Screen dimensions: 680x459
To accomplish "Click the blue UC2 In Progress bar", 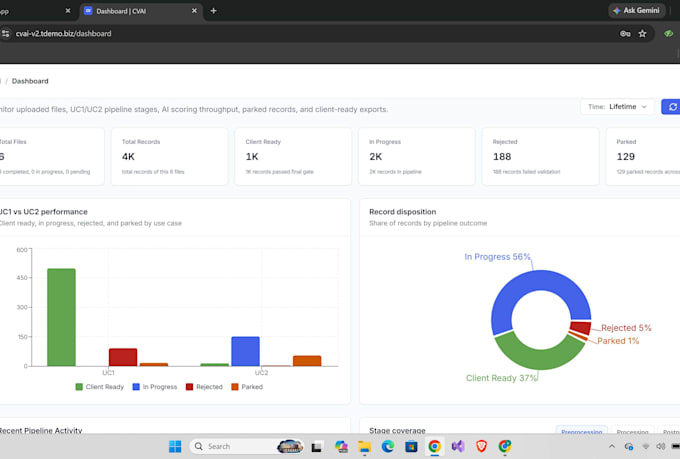I will pyautogui.click(x=245, y=351).
